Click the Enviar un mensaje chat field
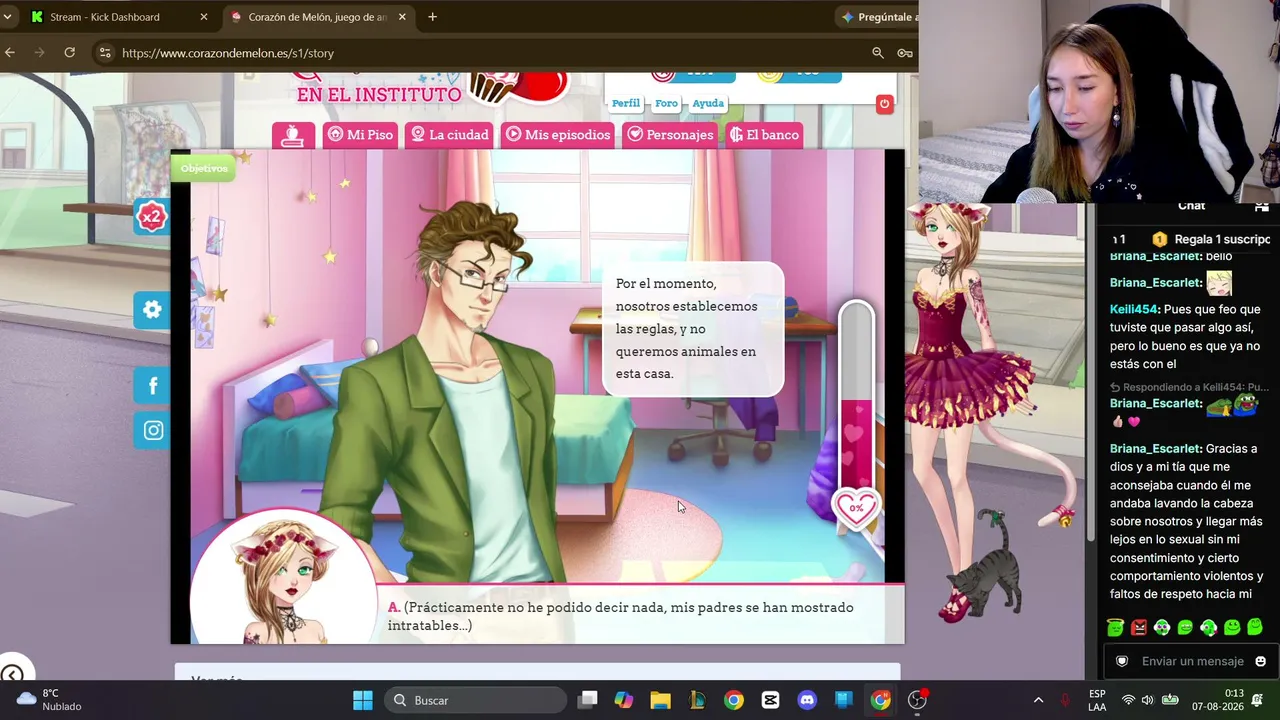The width and height of the screenshot is (1280, 720). [1192, 661]
